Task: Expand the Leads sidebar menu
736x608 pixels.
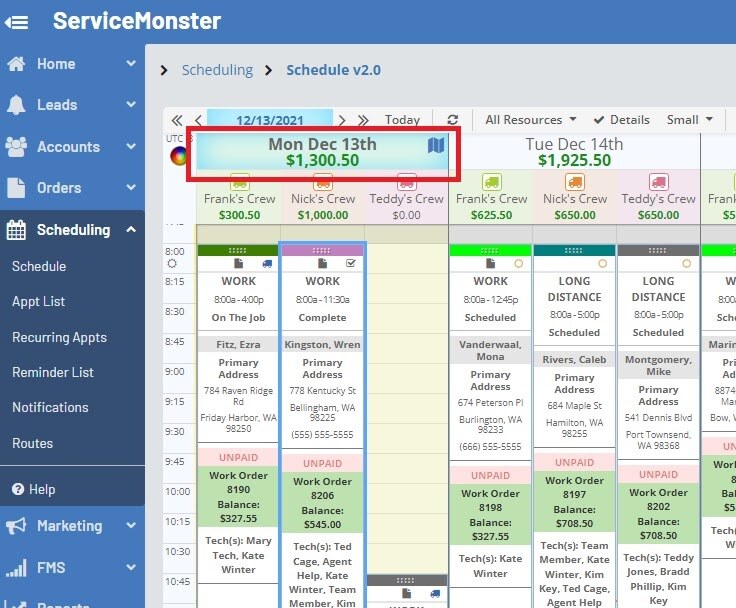Action: 72,105
